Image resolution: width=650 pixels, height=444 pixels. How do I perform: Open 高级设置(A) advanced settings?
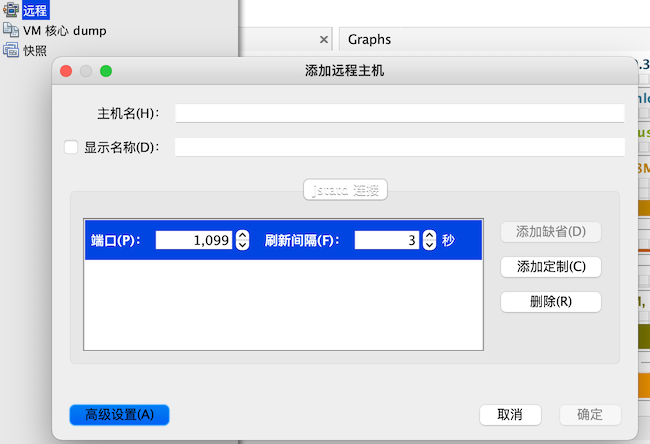pos(119,414)
